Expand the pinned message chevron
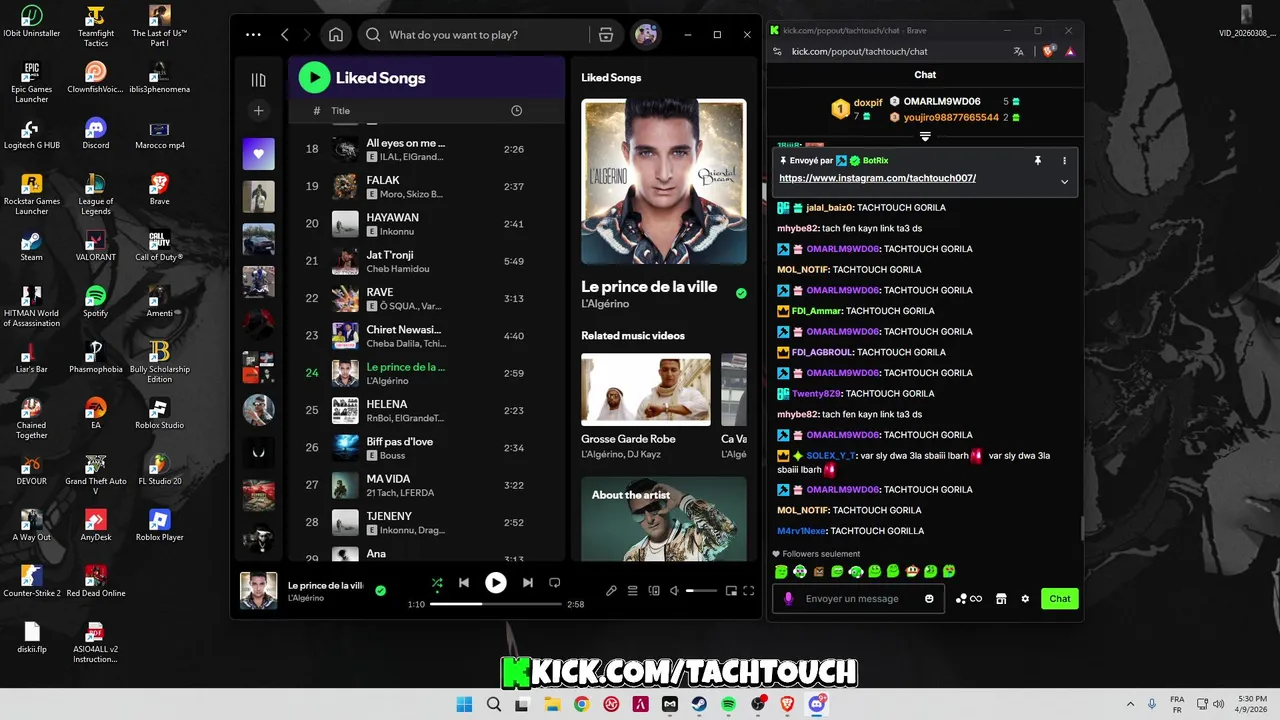 click(x=1064, y=182)
